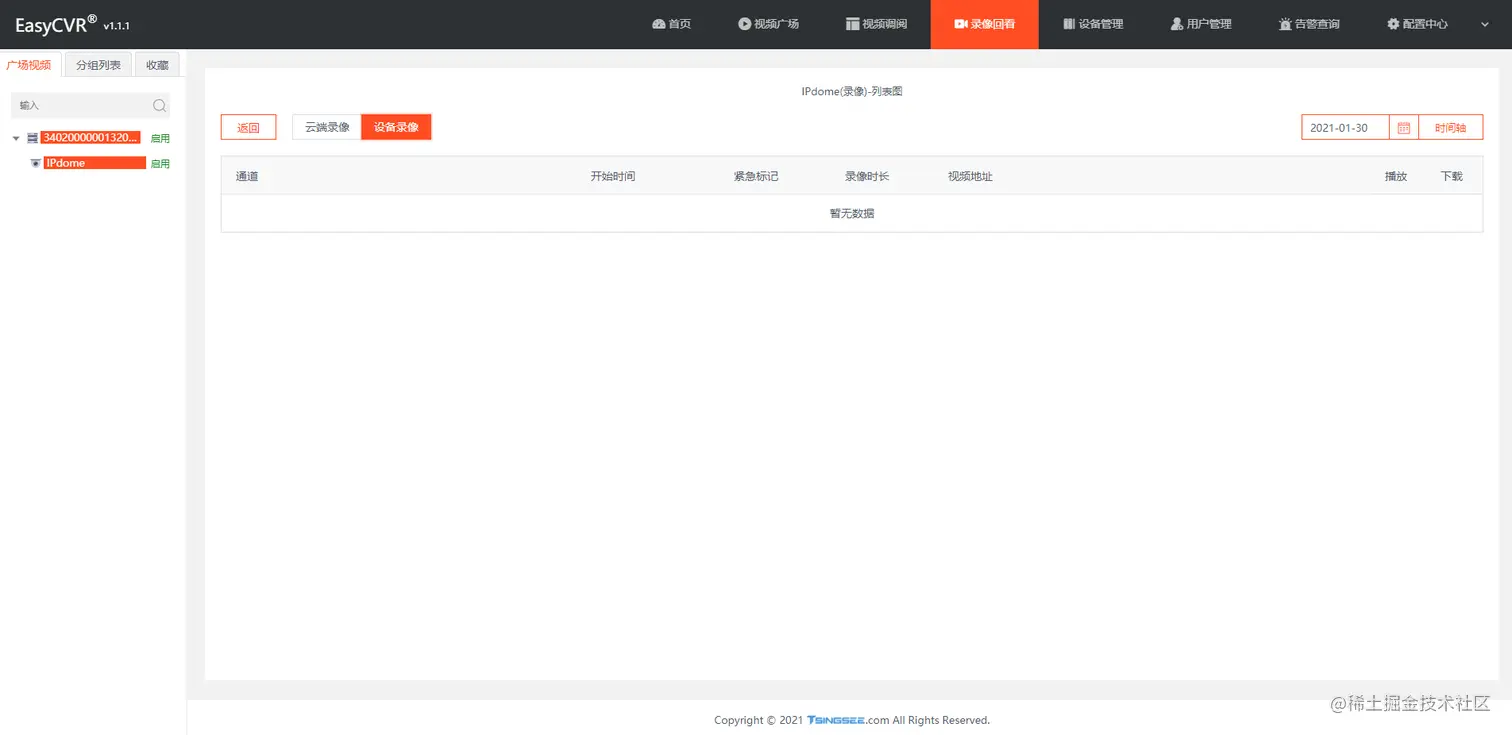Click the 暂无数据 empty table message
1512x735 pixels.
[852, 213]
